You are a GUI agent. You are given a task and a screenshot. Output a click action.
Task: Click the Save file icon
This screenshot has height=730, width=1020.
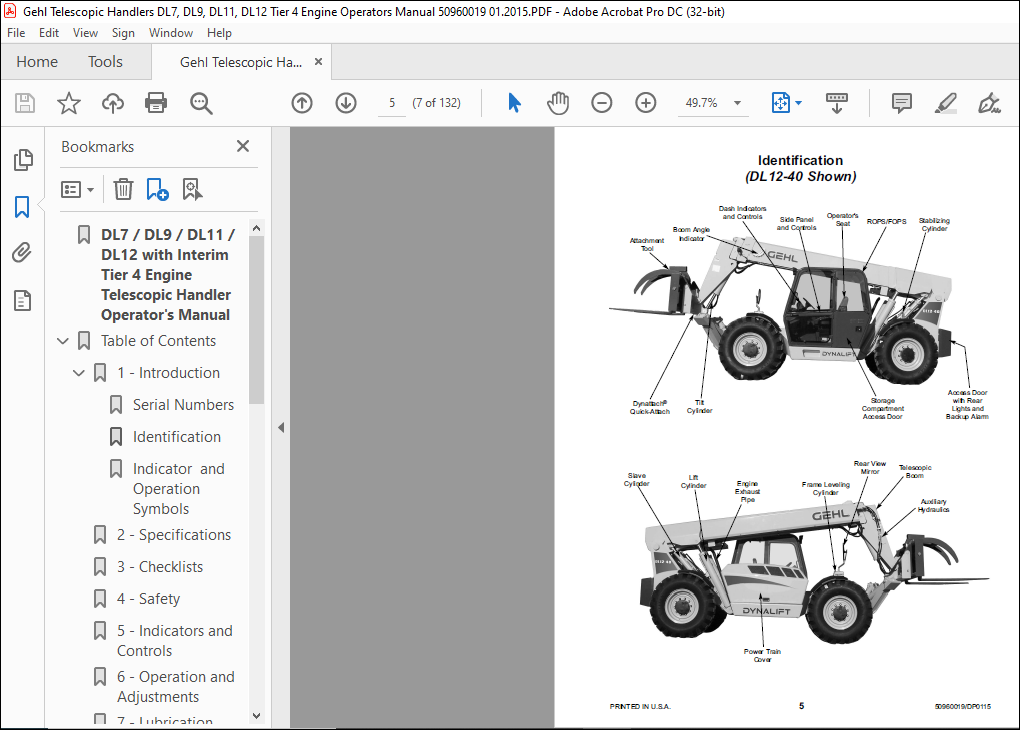[x=25, y=103]
